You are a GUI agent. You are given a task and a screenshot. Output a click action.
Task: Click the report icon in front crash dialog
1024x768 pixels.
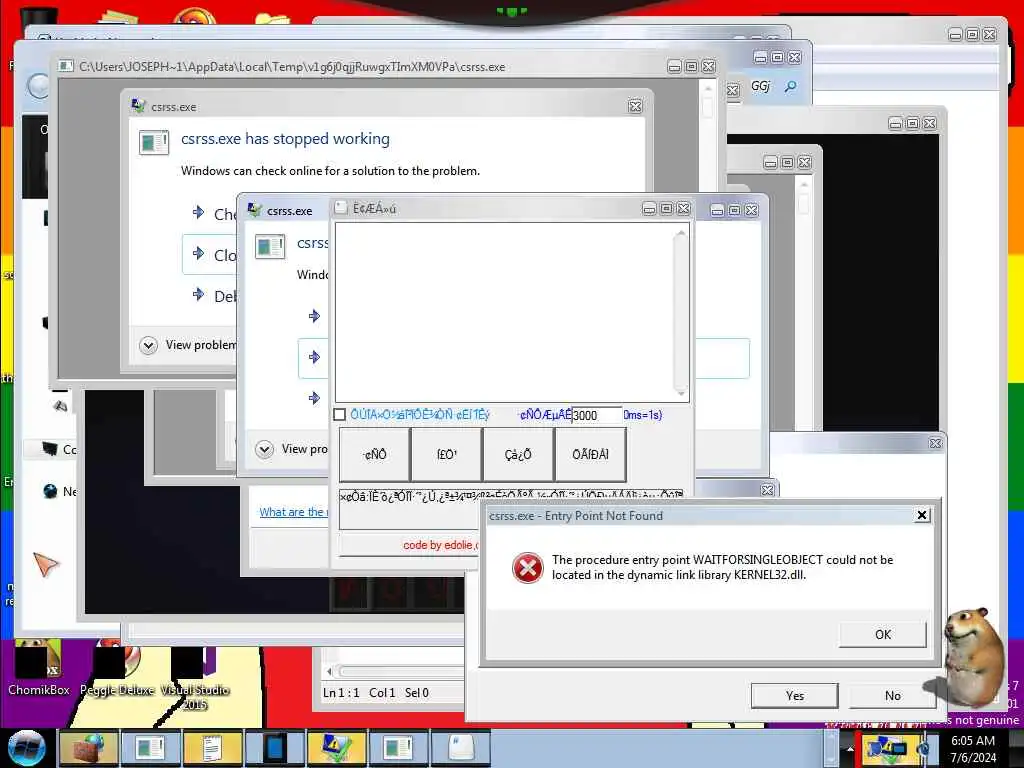(270, 248)
